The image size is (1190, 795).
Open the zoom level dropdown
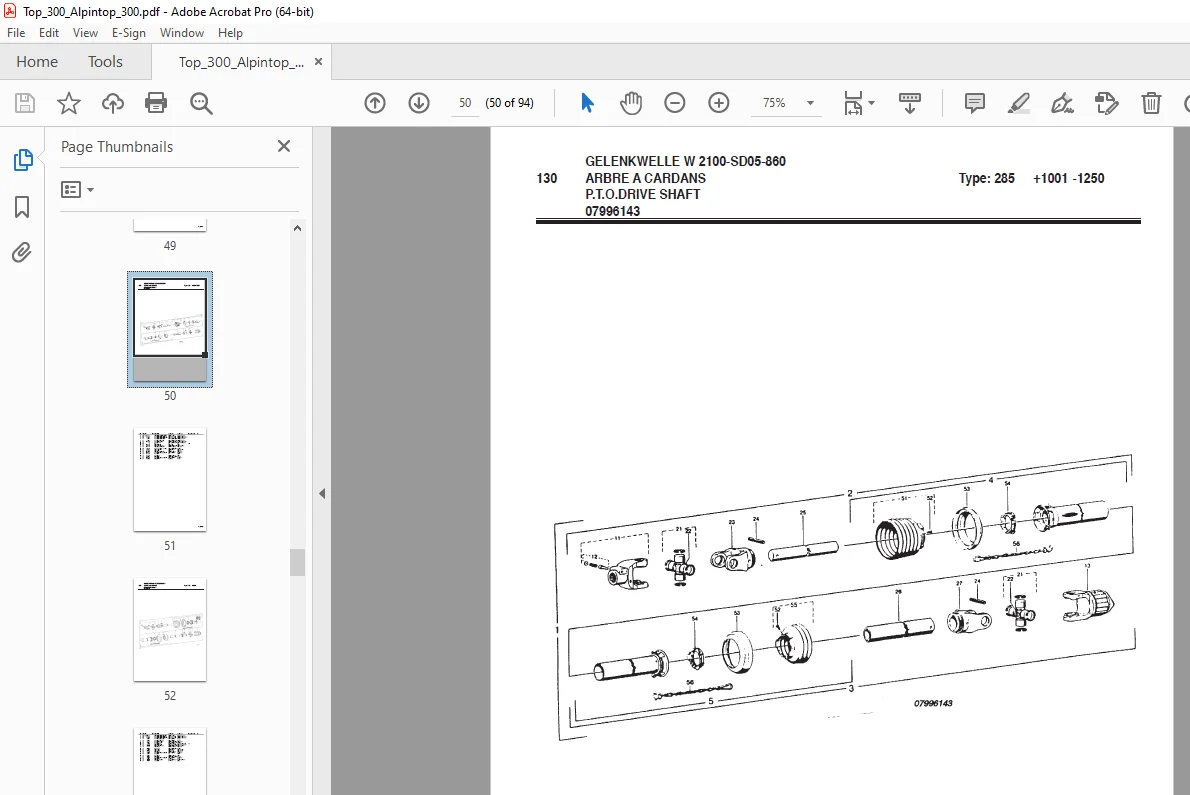(811, 103)
